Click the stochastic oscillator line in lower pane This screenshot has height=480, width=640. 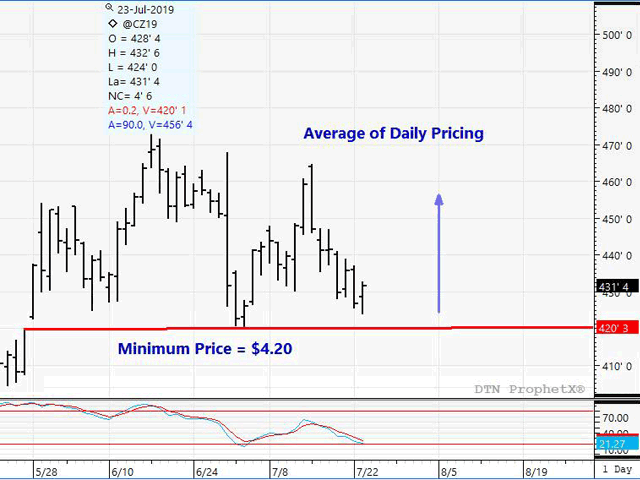pos(182,423)
